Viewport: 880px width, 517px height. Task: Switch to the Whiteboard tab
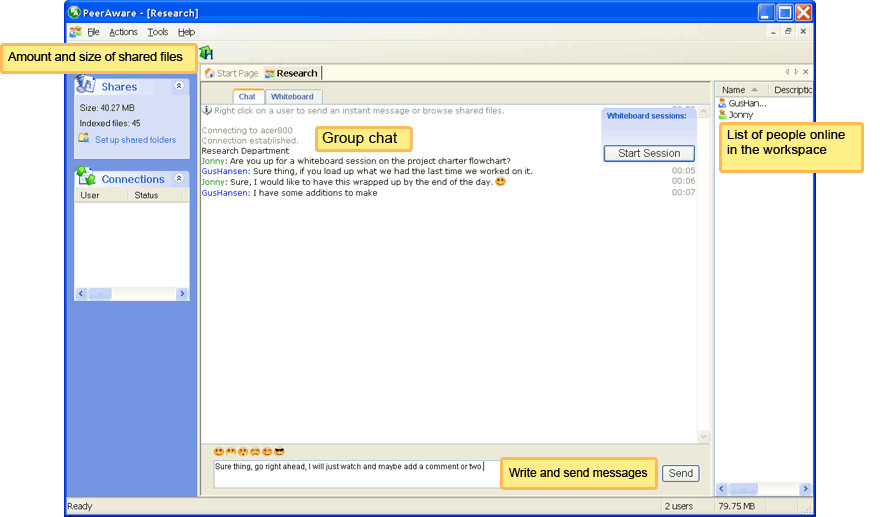point(292,97)
